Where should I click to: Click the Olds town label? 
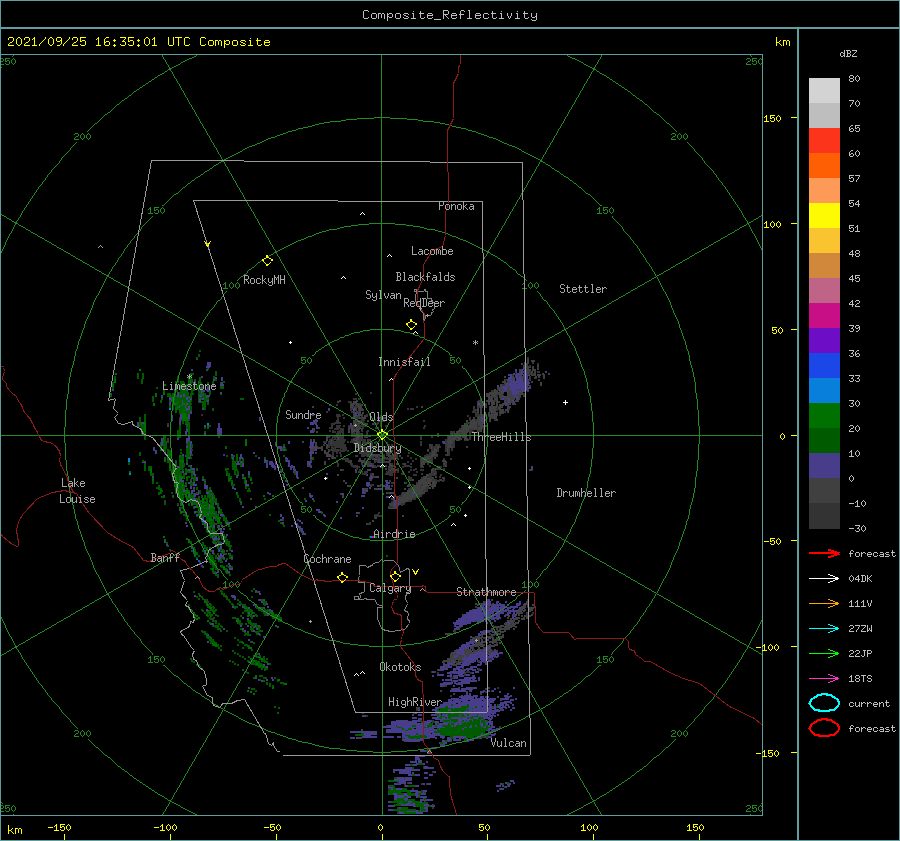381,417
